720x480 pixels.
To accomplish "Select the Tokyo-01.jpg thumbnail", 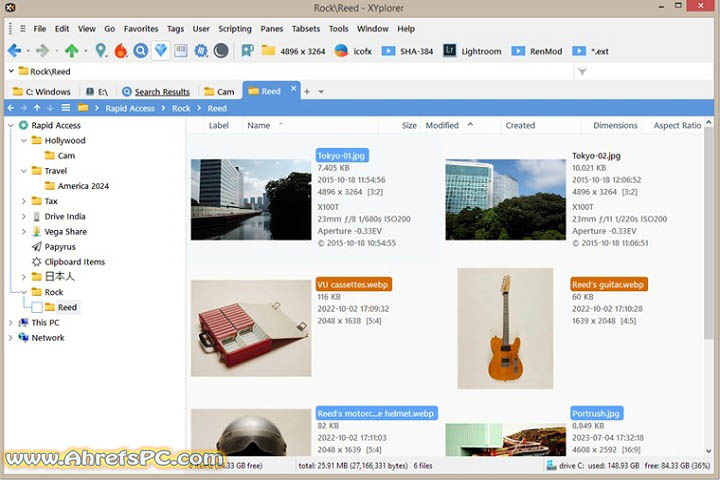I will pos(251,199).
